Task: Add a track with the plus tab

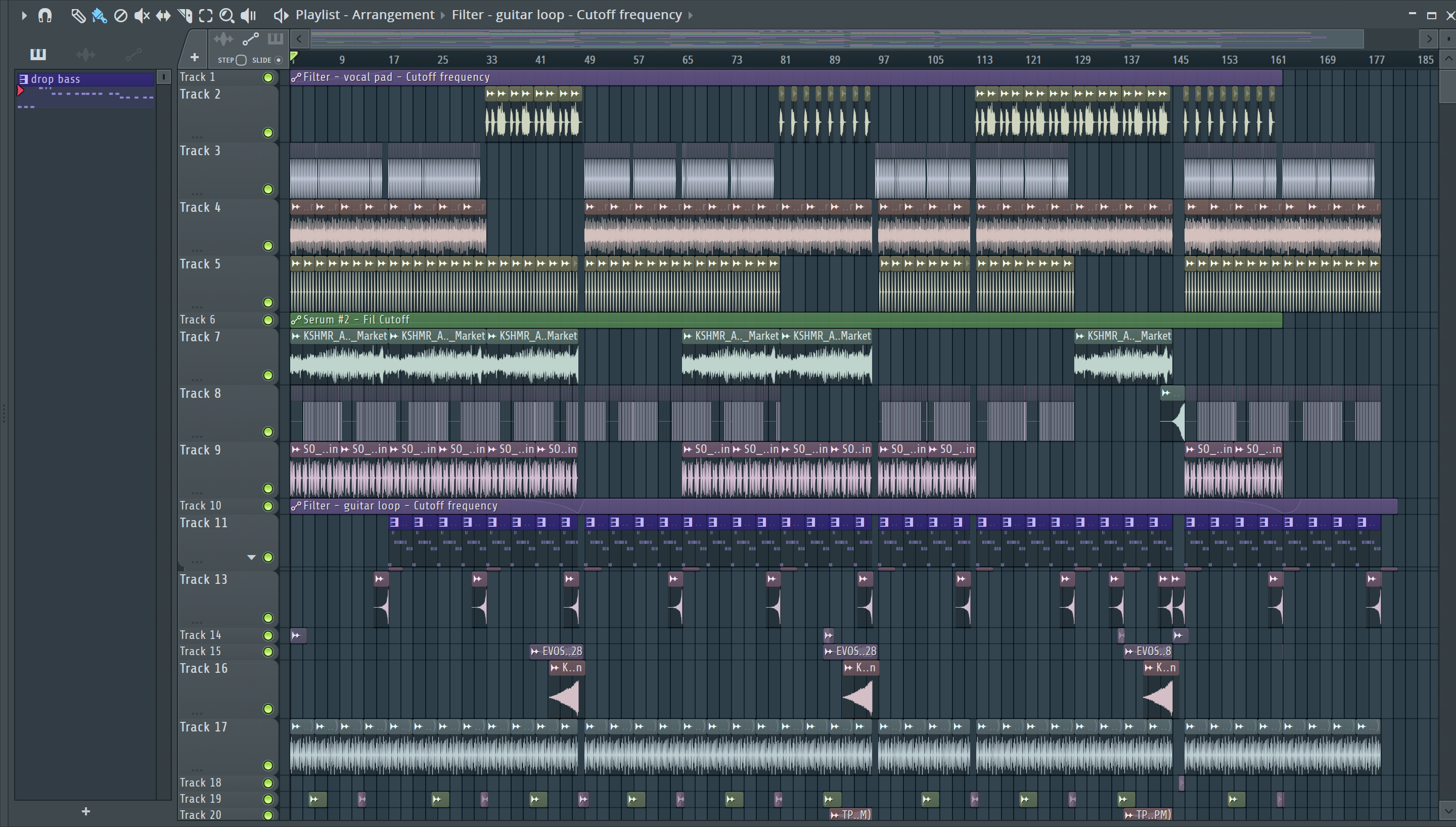Action: point(194,57)
